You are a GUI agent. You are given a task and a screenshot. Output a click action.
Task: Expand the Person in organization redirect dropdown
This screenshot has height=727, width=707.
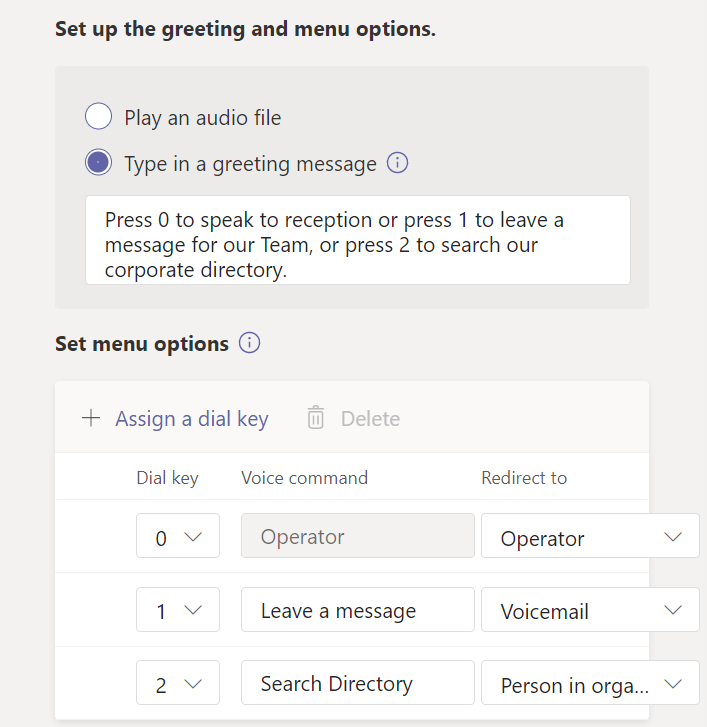click(590, 685)
